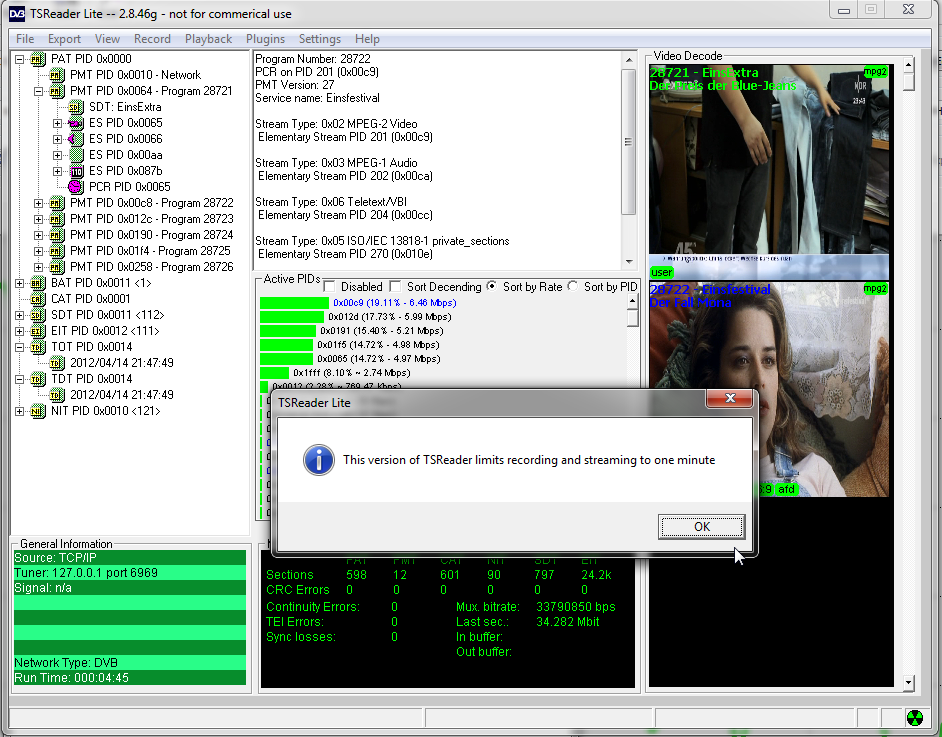Image resolution: width=942 pixels, height=737 pixels.
Task: Expand the EIT PID 0x0012 node
Action: (x=19, y=331)
